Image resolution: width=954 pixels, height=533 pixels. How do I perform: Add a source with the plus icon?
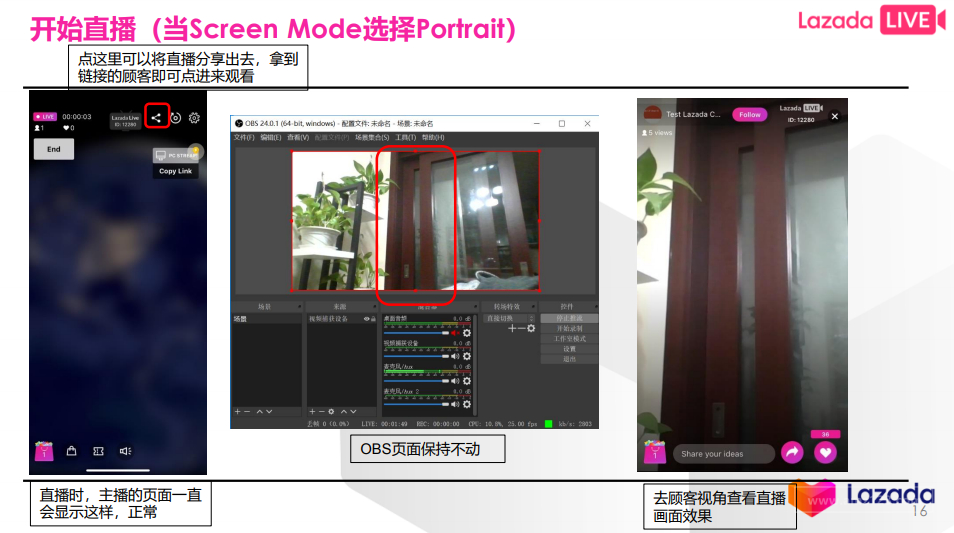click(x=312, y=412)
